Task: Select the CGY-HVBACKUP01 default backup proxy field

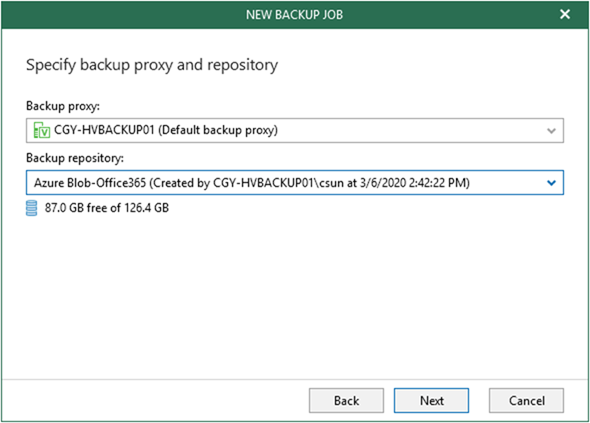Action: coord(295,131)
